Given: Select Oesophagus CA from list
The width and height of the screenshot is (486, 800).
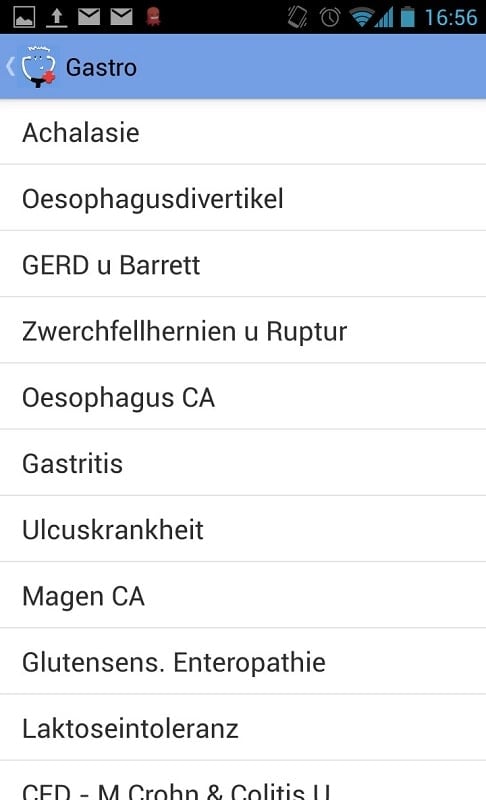Looking at the screenshot, I should [243, 397].
